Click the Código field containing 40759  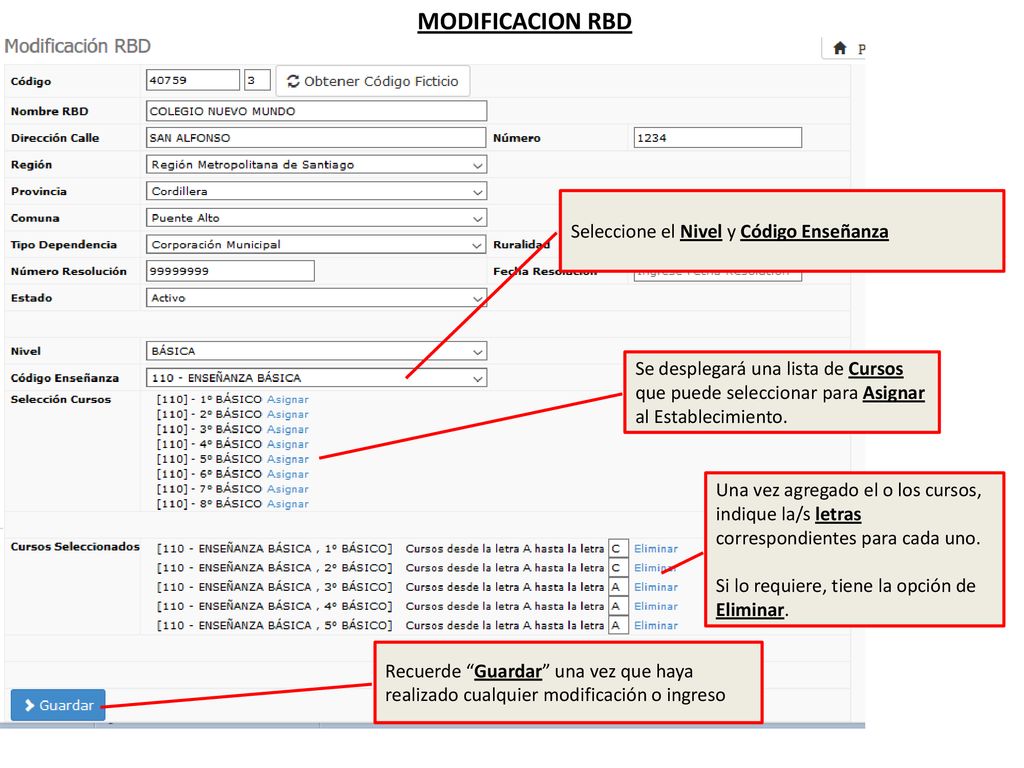[193, 80]
